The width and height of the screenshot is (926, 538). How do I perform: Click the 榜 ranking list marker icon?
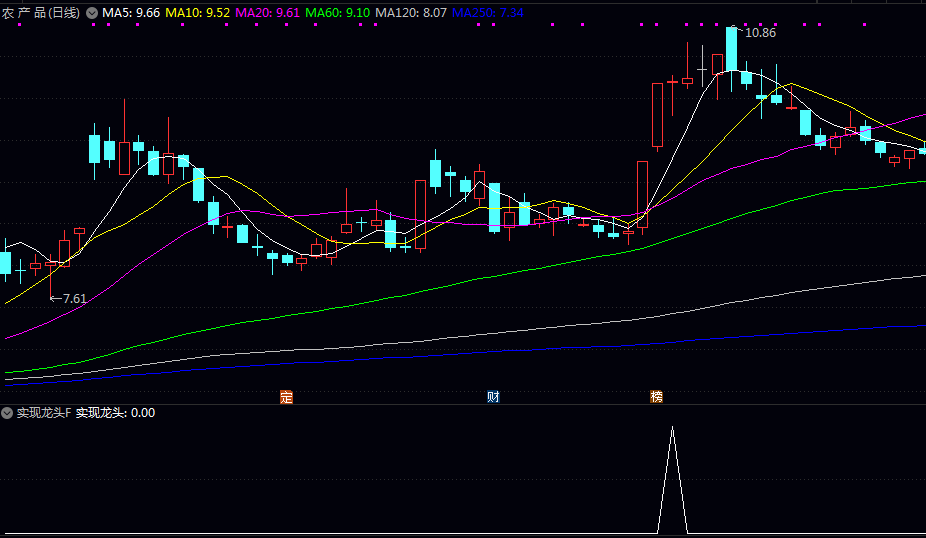[656, 397]
